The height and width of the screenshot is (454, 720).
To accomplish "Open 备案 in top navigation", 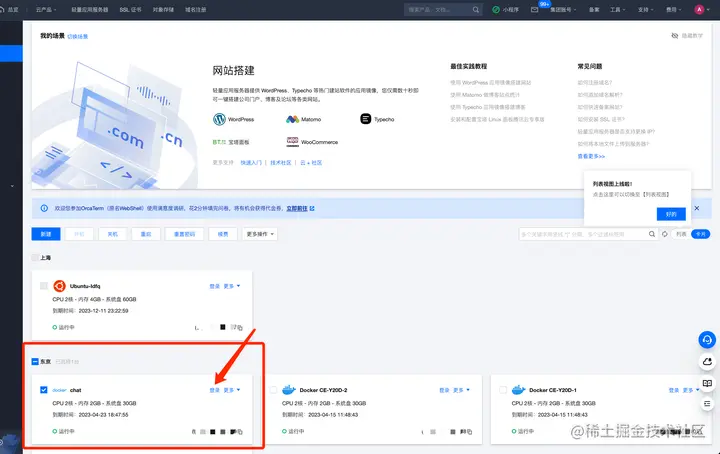I will coord(594,10).
